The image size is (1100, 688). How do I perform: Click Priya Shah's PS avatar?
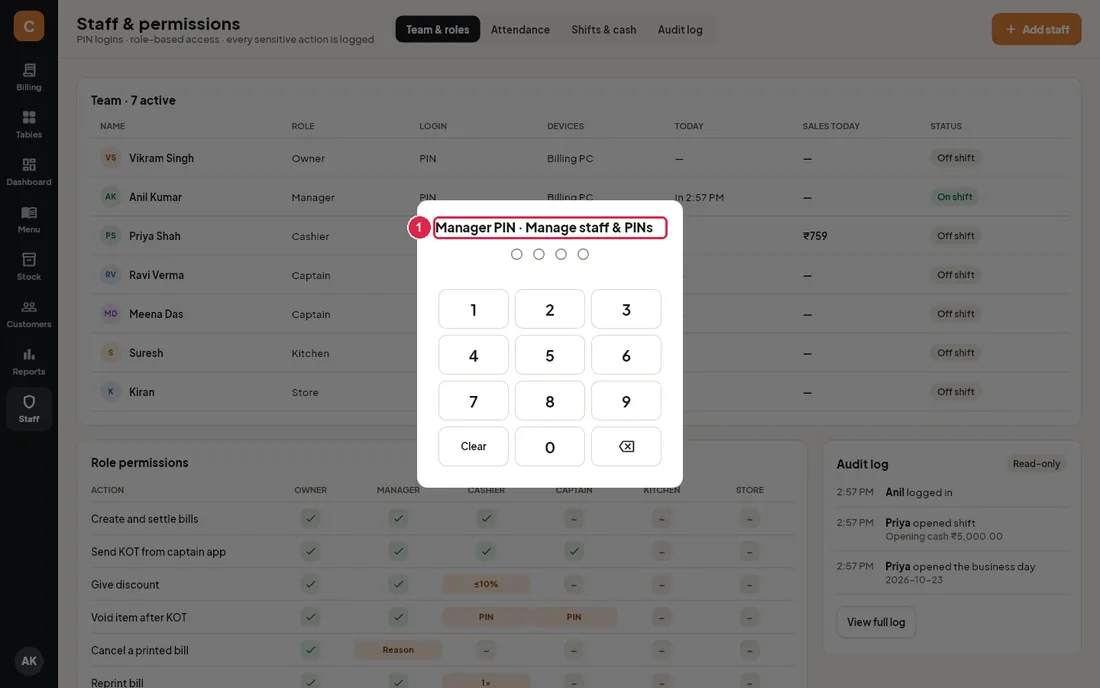click(110, 236)
